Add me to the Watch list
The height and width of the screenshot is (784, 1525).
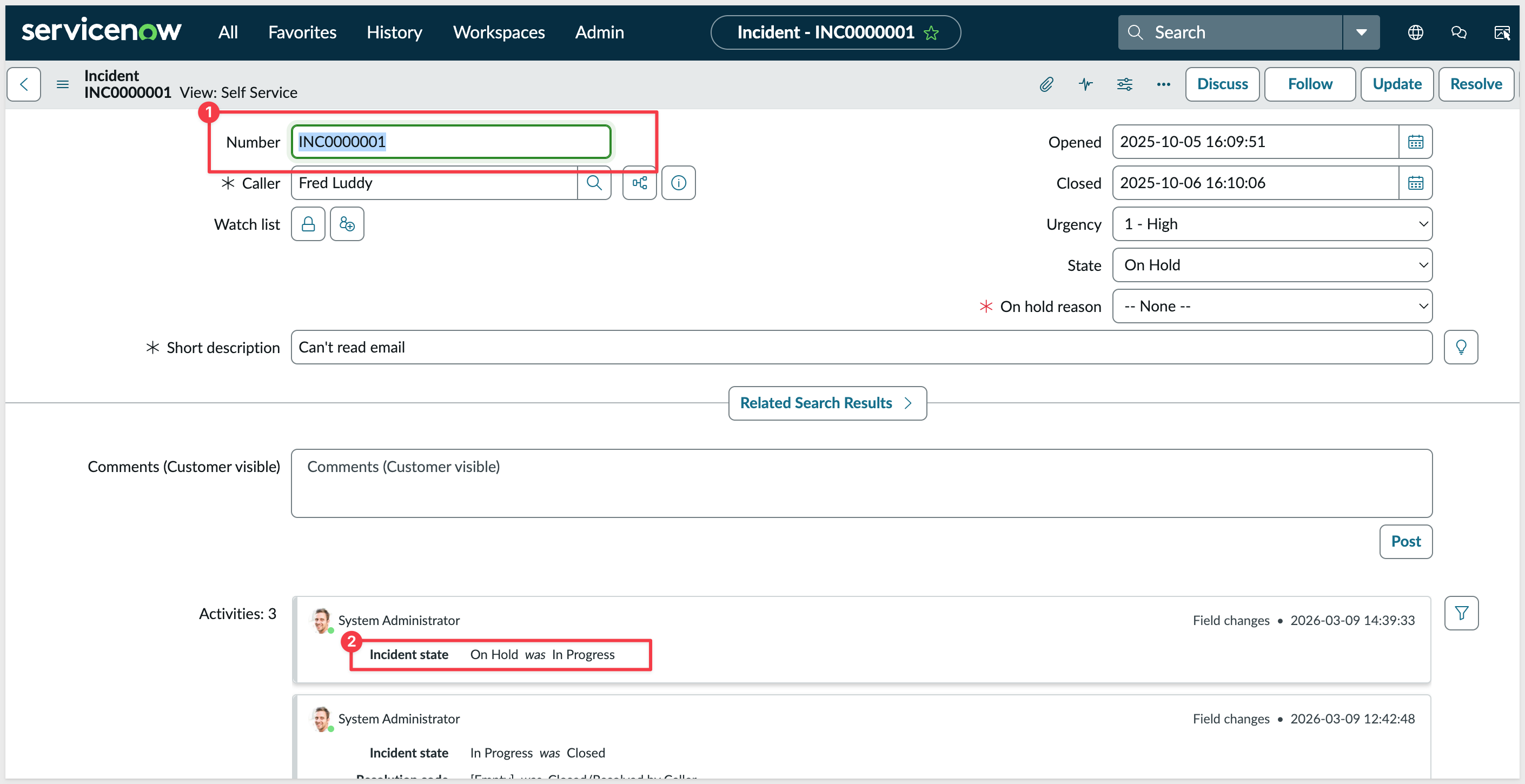coord(347,224)
